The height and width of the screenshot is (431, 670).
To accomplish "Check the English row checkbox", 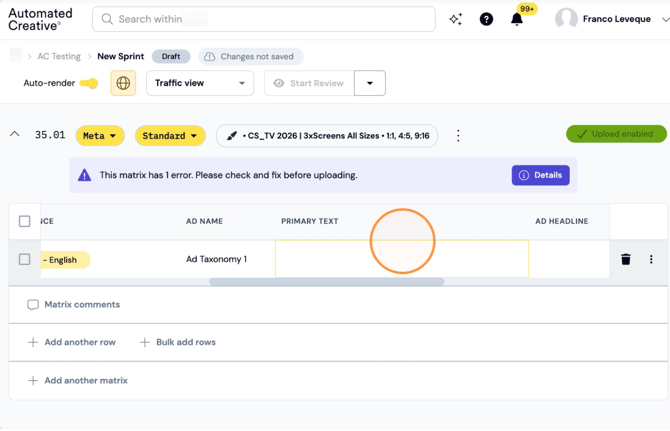I will [x=24, y=259].
